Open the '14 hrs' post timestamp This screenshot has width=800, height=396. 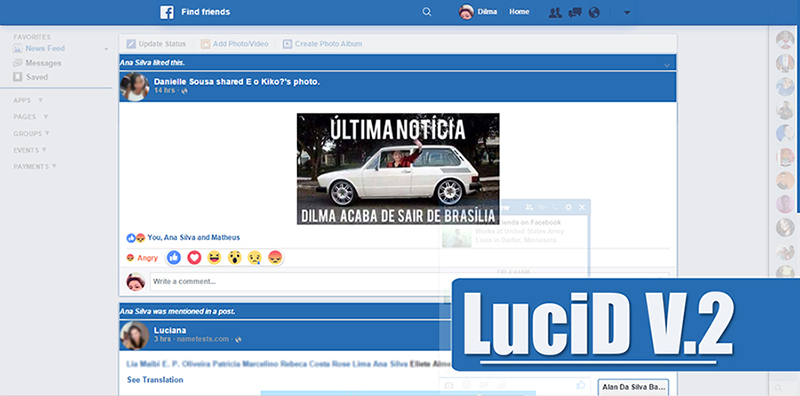pyautogui.click(x=164, y=90)
